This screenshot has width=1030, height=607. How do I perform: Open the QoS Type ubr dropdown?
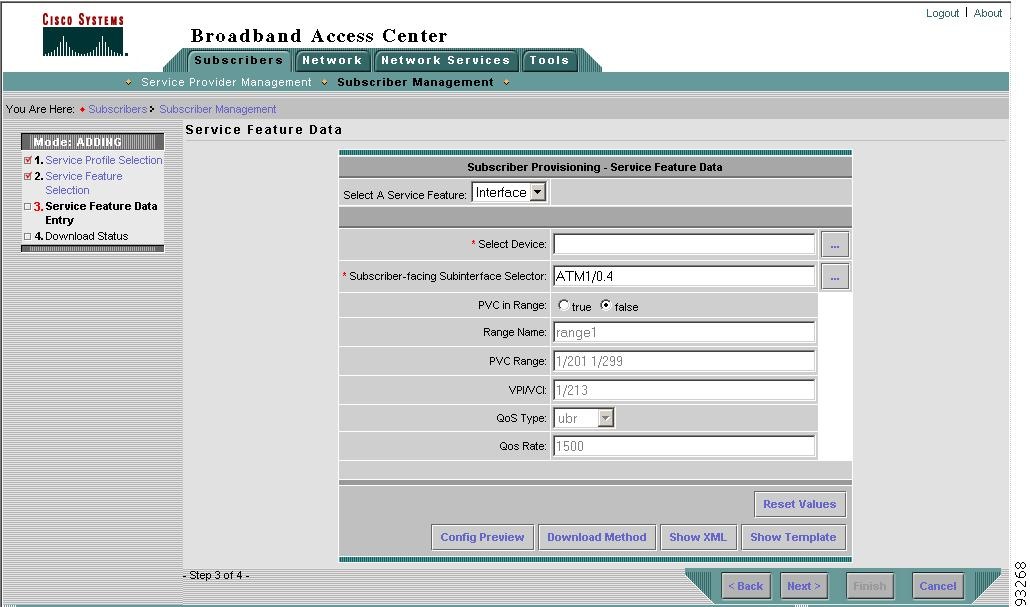pyautogui.click(x=584, y=418)
